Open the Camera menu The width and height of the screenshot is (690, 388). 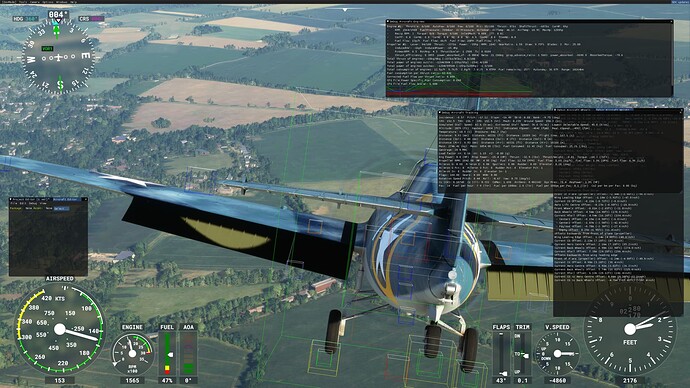point(34,2)
